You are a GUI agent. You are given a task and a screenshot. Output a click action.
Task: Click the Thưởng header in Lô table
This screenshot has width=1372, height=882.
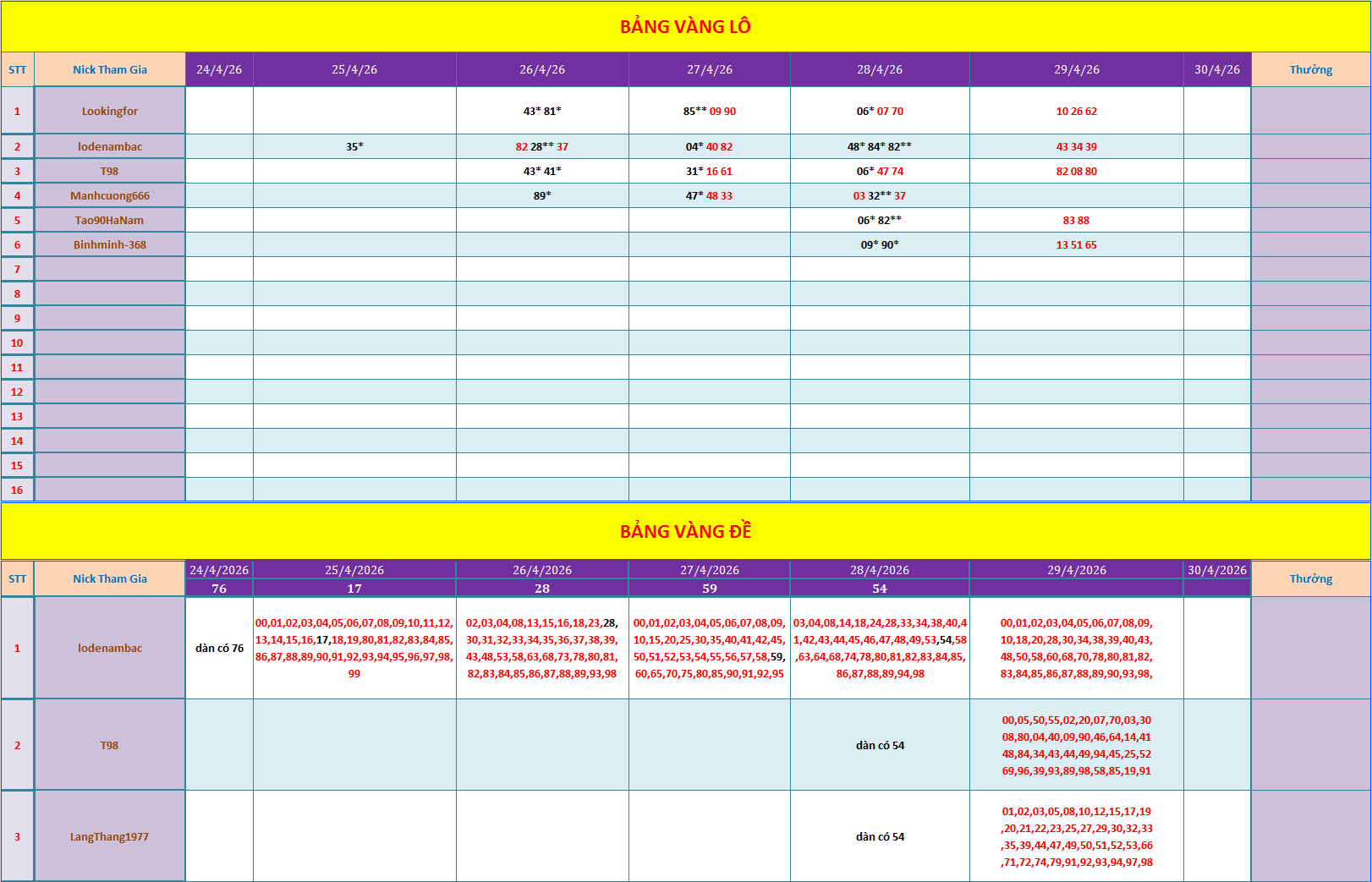[1310, 69]
